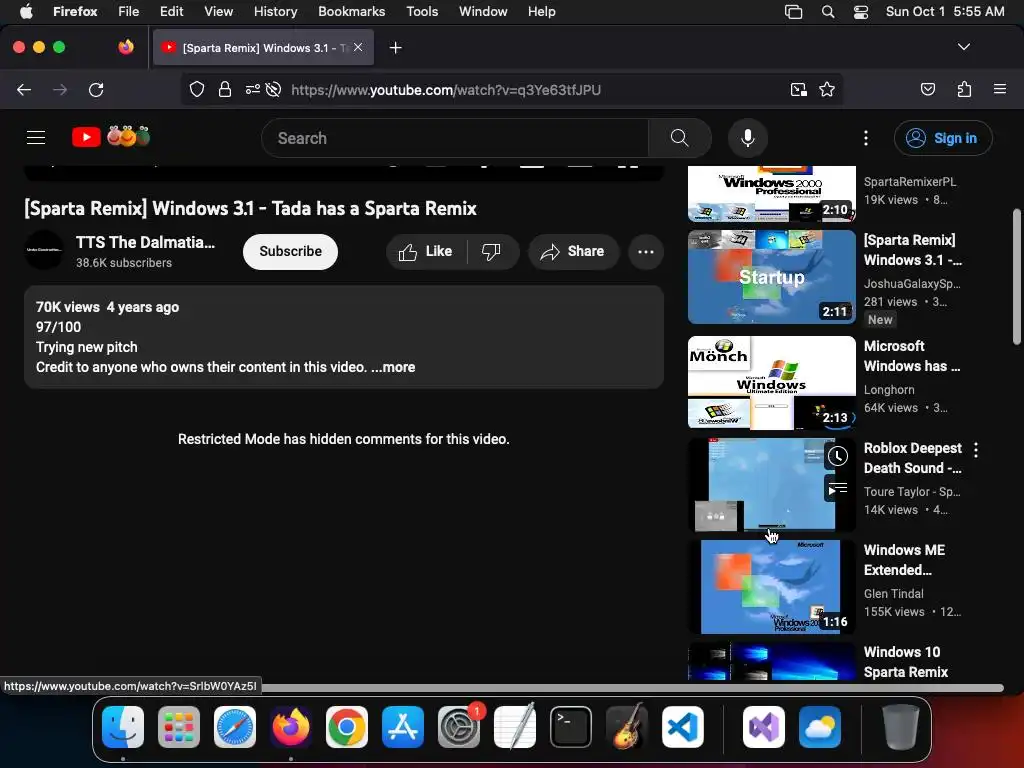Go back with Firefox back arrow
This screenshot has width=1024, height=768.
click(24, 89)
